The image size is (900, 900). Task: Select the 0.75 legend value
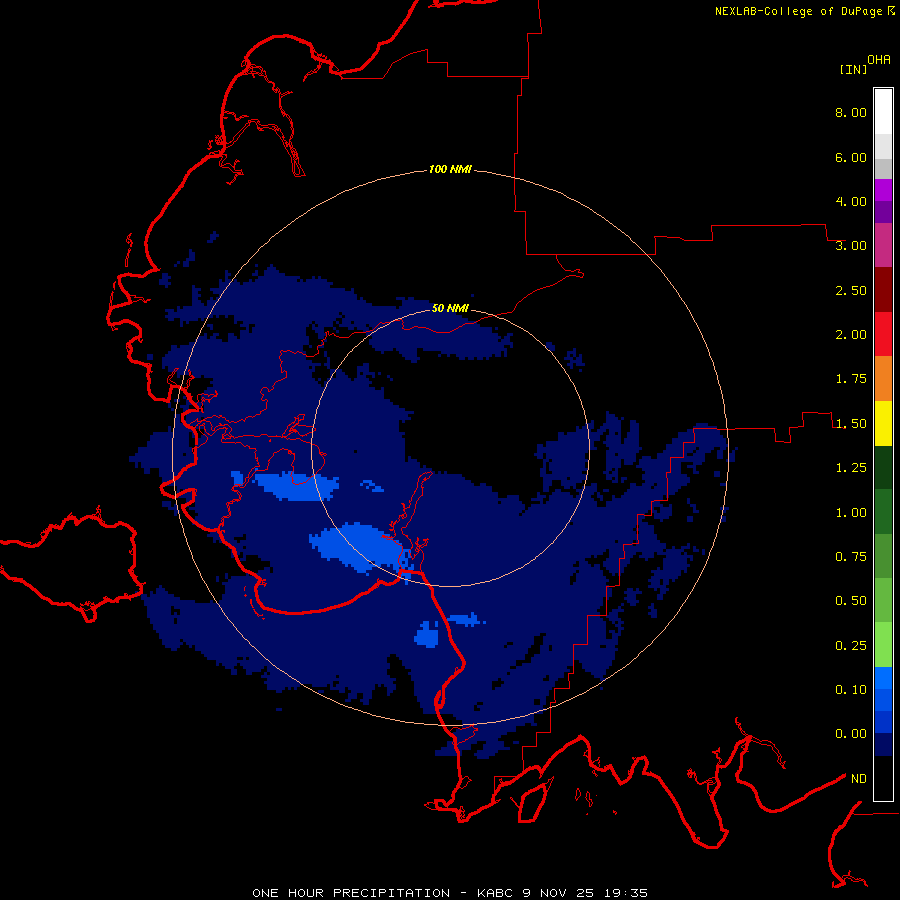point(851,557)
